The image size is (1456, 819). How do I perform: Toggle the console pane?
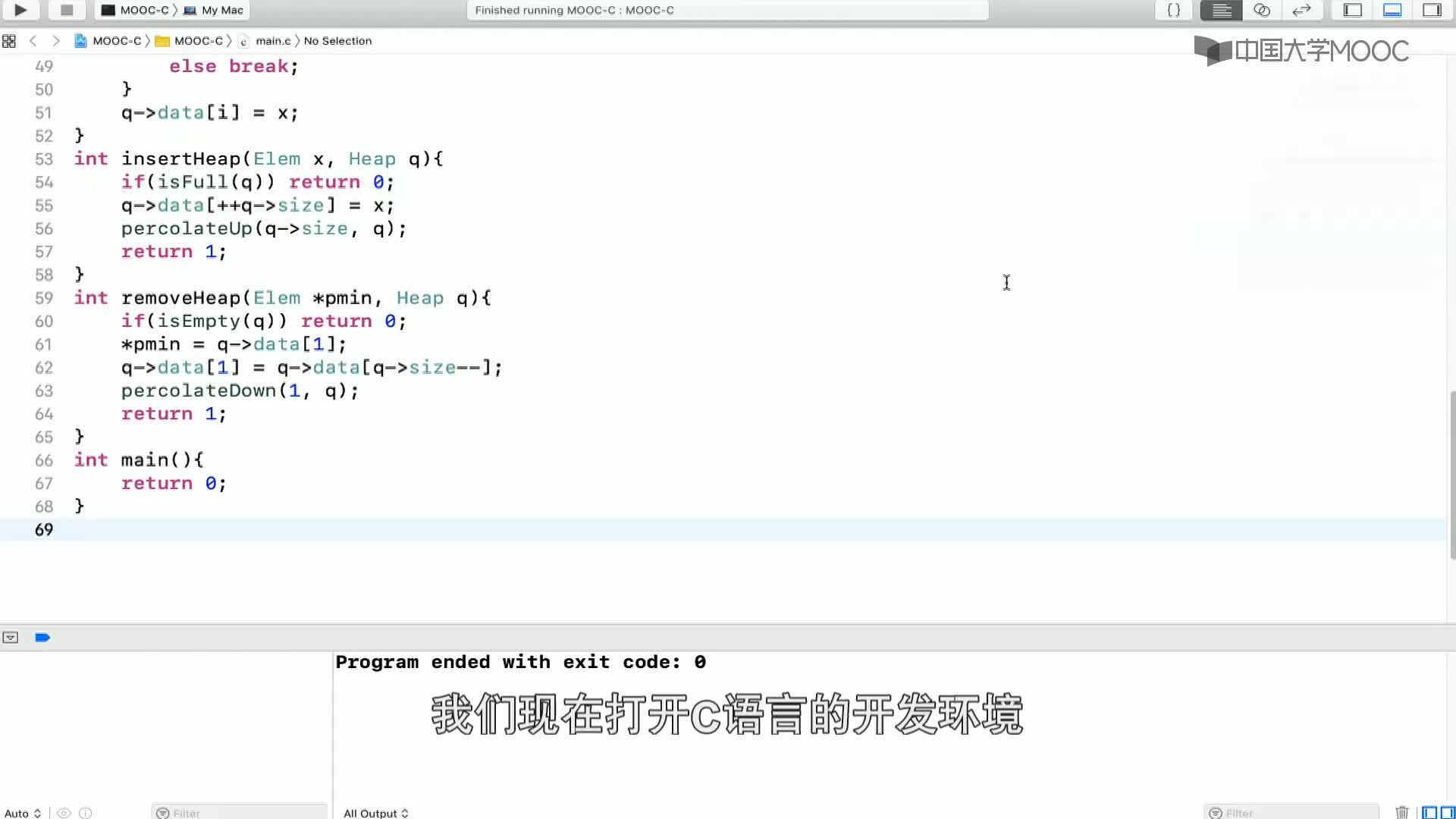coord(1447,813)
